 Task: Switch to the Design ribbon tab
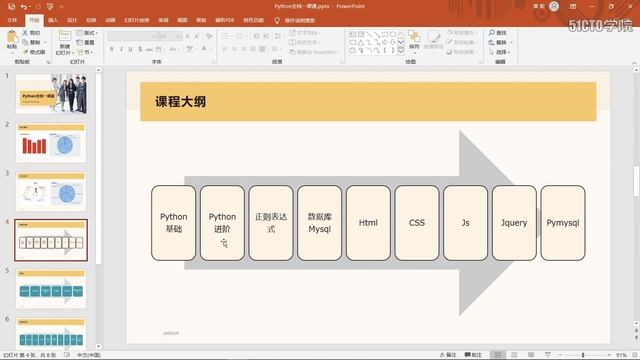coord(72,20)
